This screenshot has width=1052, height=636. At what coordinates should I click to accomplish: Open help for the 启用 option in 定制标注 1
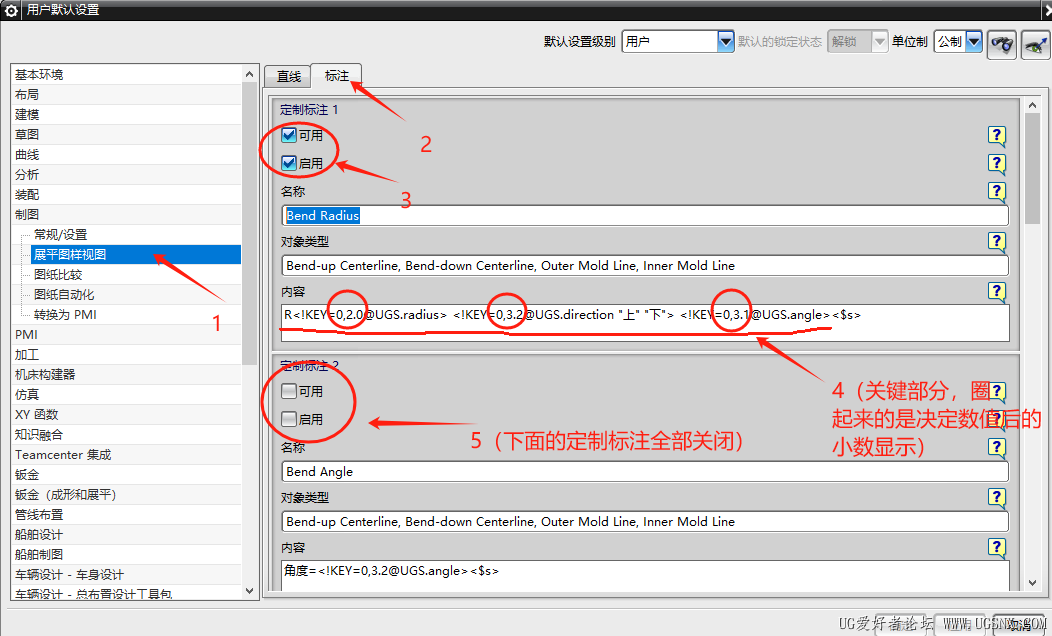coord(996,163)
